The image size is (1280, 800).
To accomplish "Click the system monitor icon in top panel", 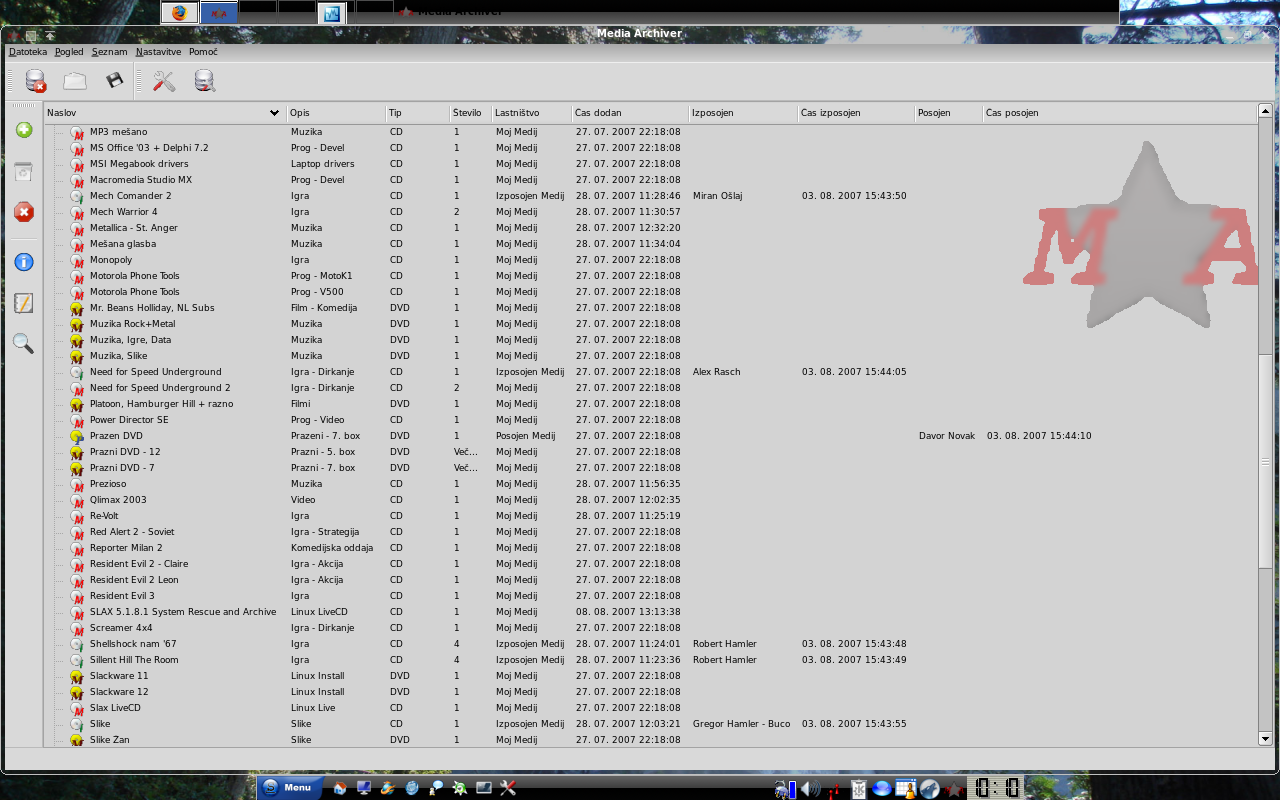I will tap(332, 13).
